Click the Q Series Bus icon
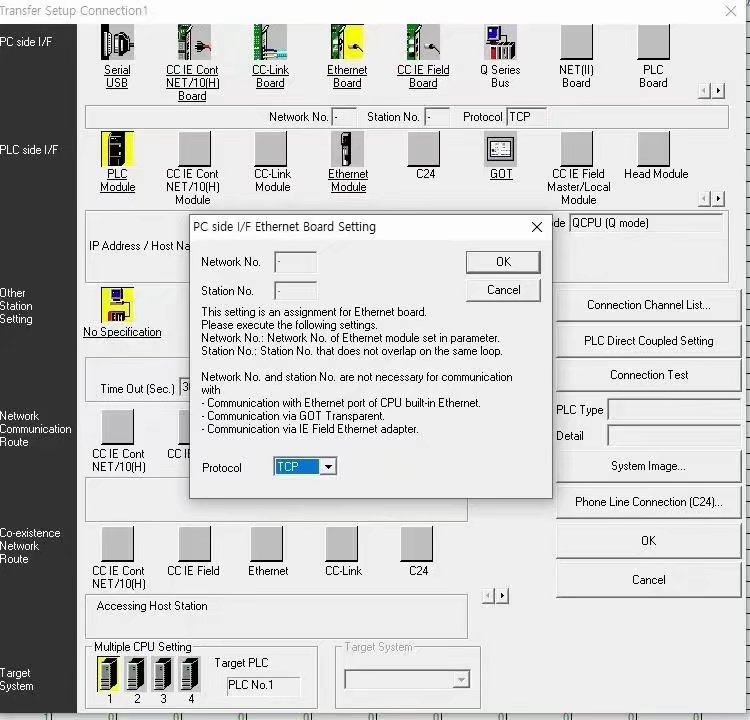 500,44
